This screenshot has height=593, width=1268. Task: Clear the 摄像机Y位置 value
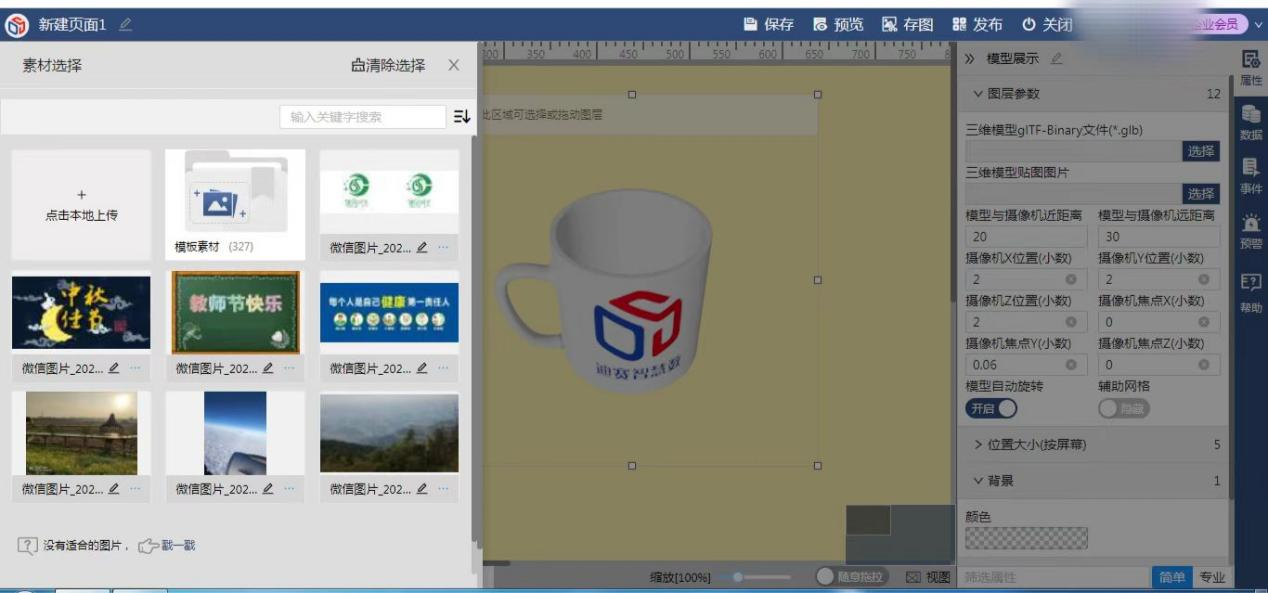[1204, 280]
